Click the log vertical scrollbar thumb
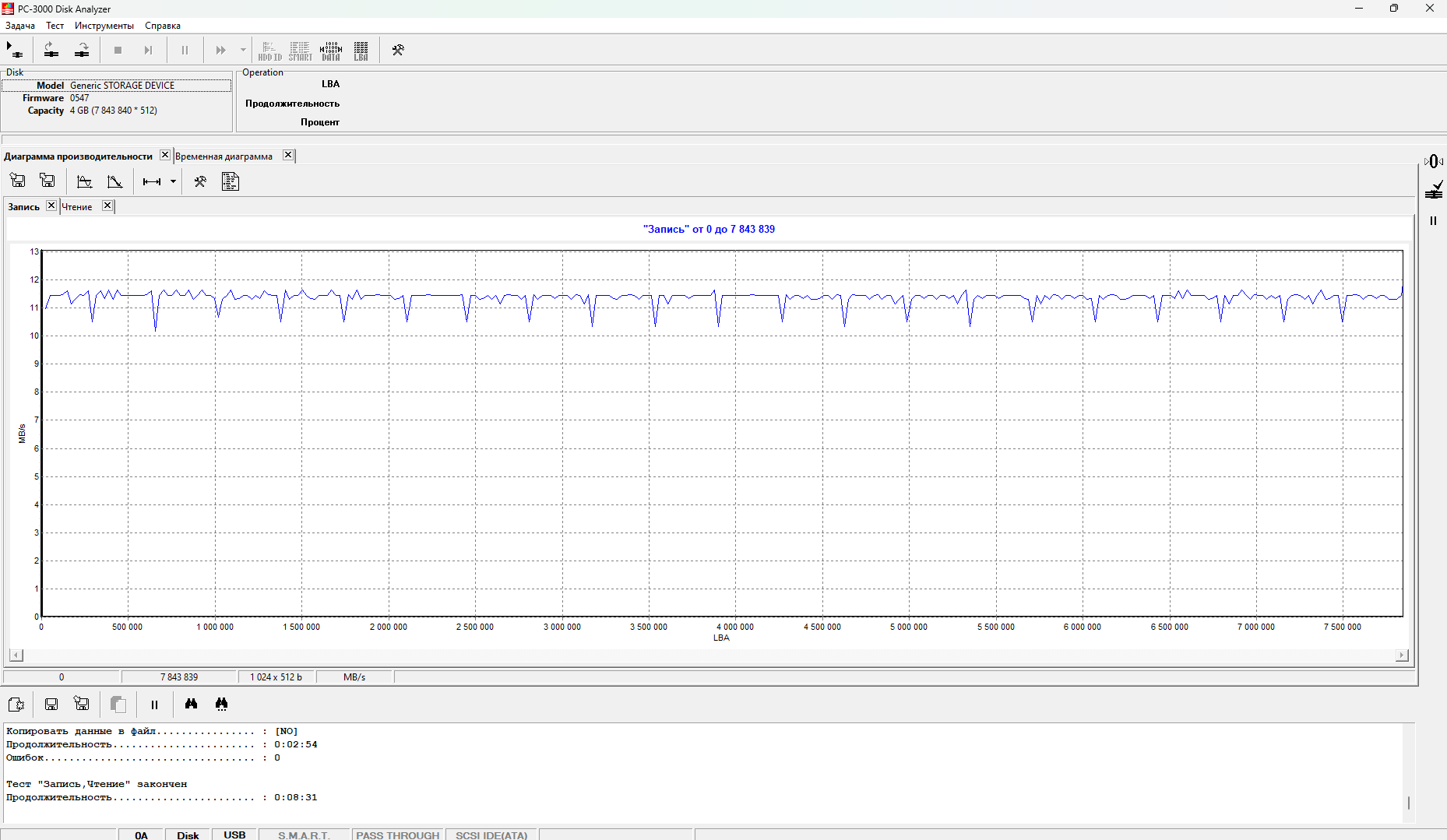1447x840 pixels. point(1409,803)
